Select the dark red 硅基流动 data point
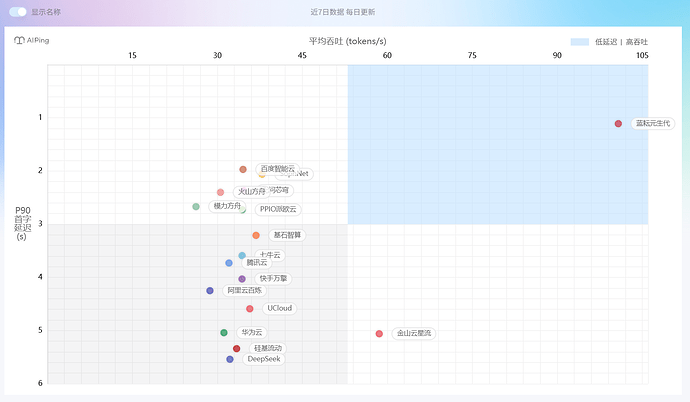 pos(236,349)
